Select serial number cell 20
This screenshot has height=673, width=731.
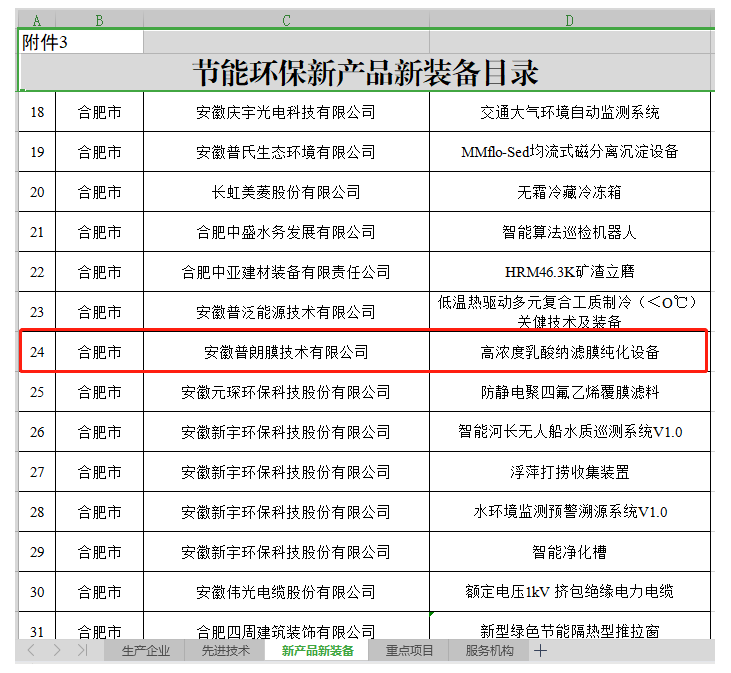[37, 192]
